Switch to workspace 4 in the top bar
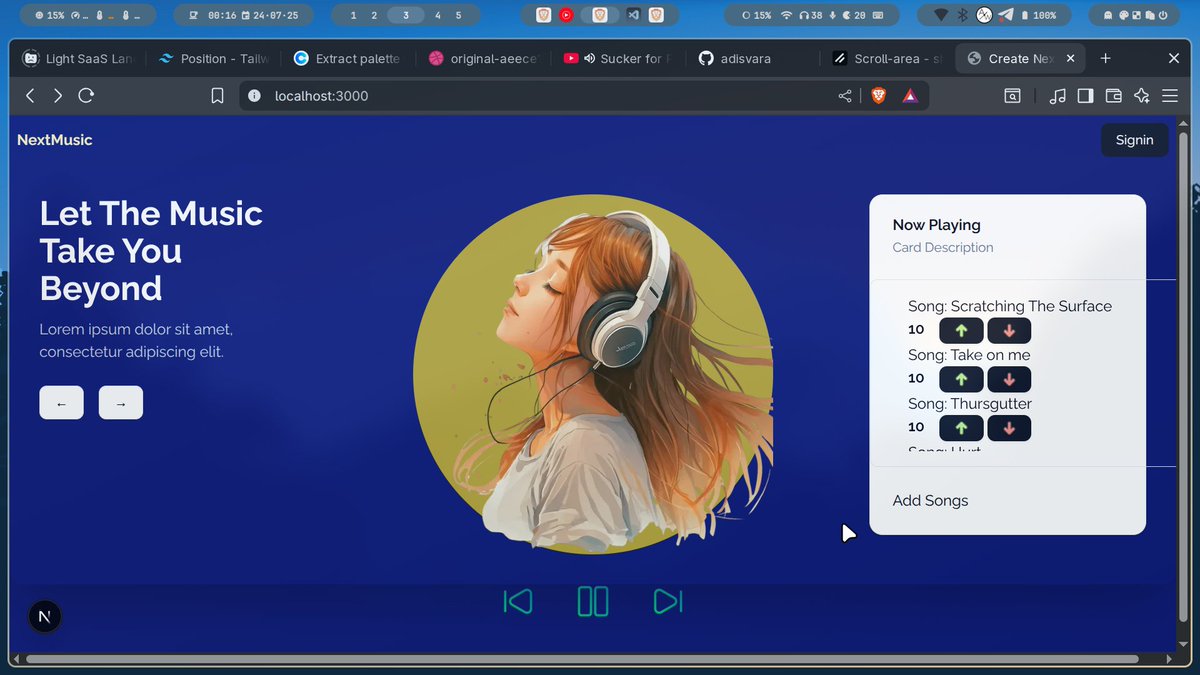This screenshot has height=675, width=1200. pos(437,16)
